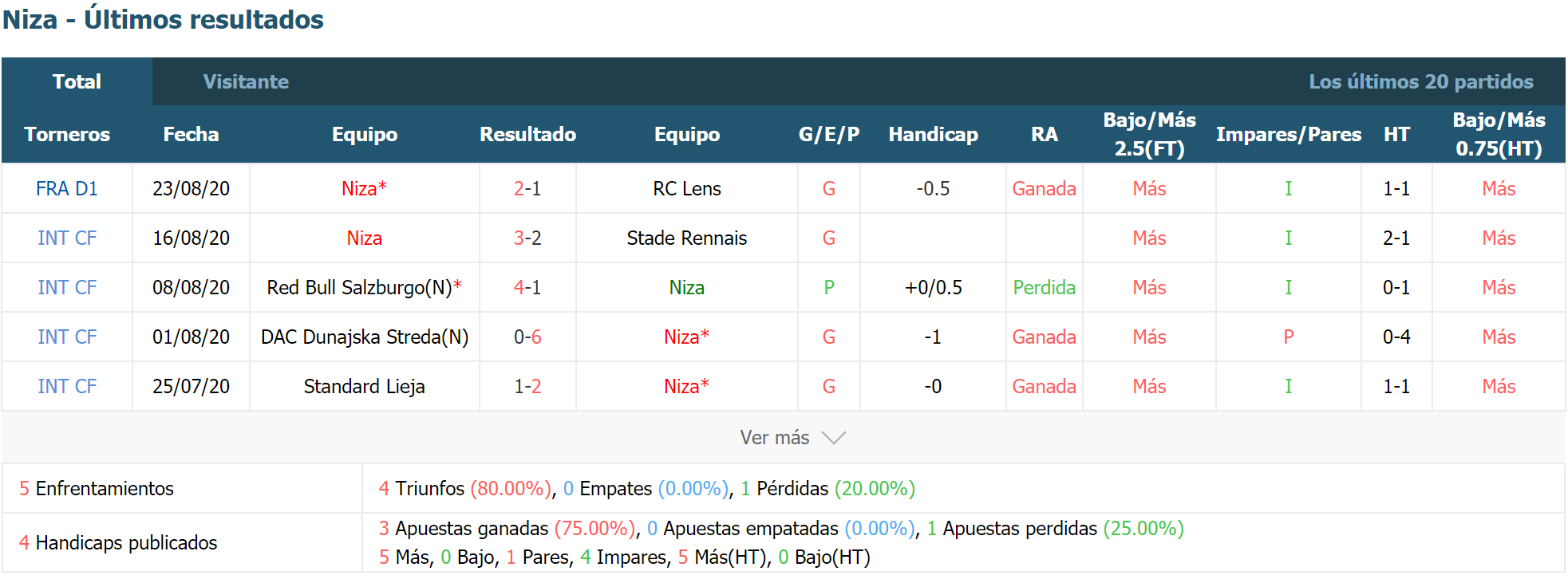Open the 1-2 Standard Lieja result
This screenshot has height=579, width=1568.
pos(527,387)
